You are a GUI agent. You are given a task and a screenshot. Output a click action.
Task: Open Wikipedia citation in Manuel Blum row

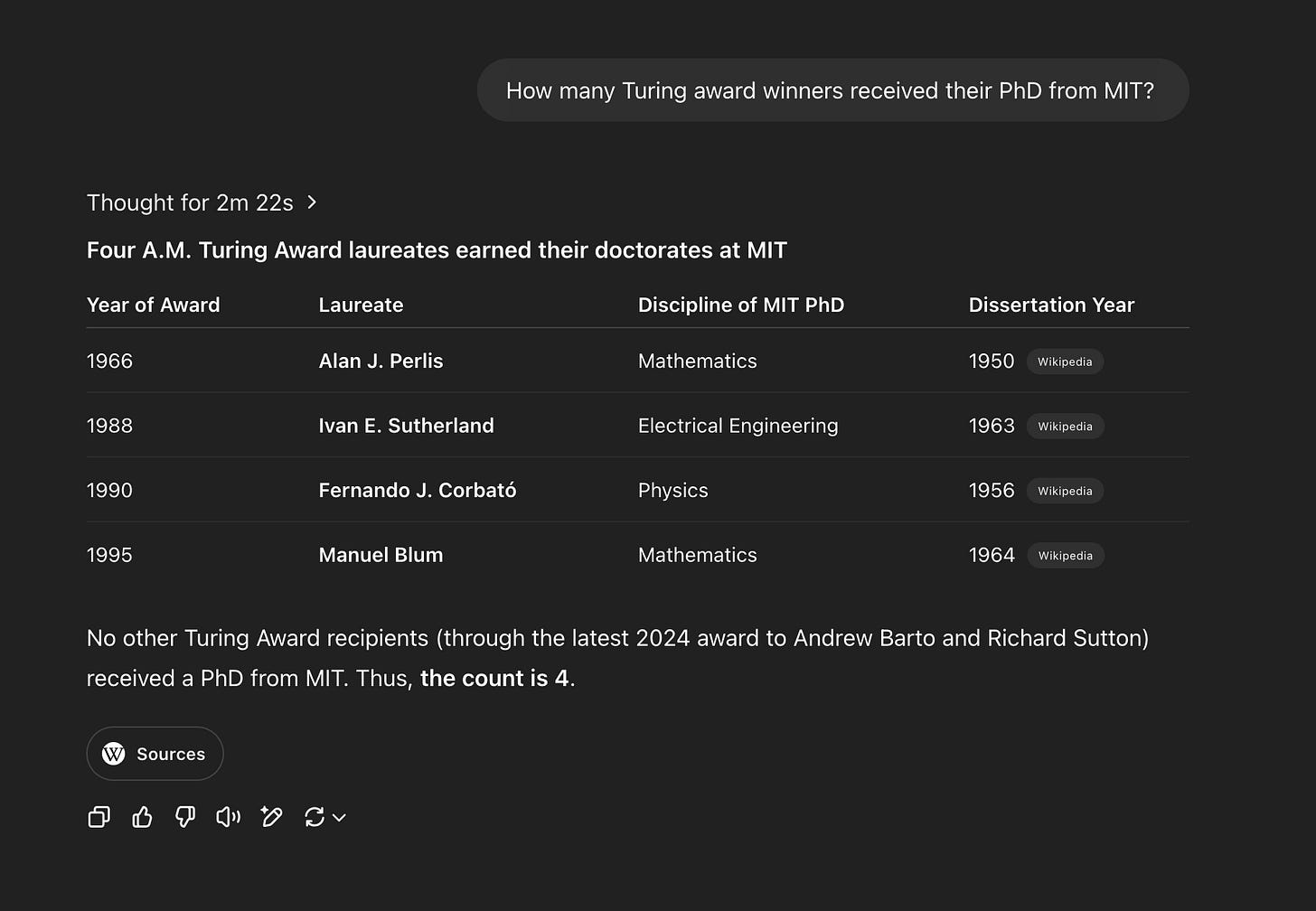pyautogui.click(x=1065, y=556)
